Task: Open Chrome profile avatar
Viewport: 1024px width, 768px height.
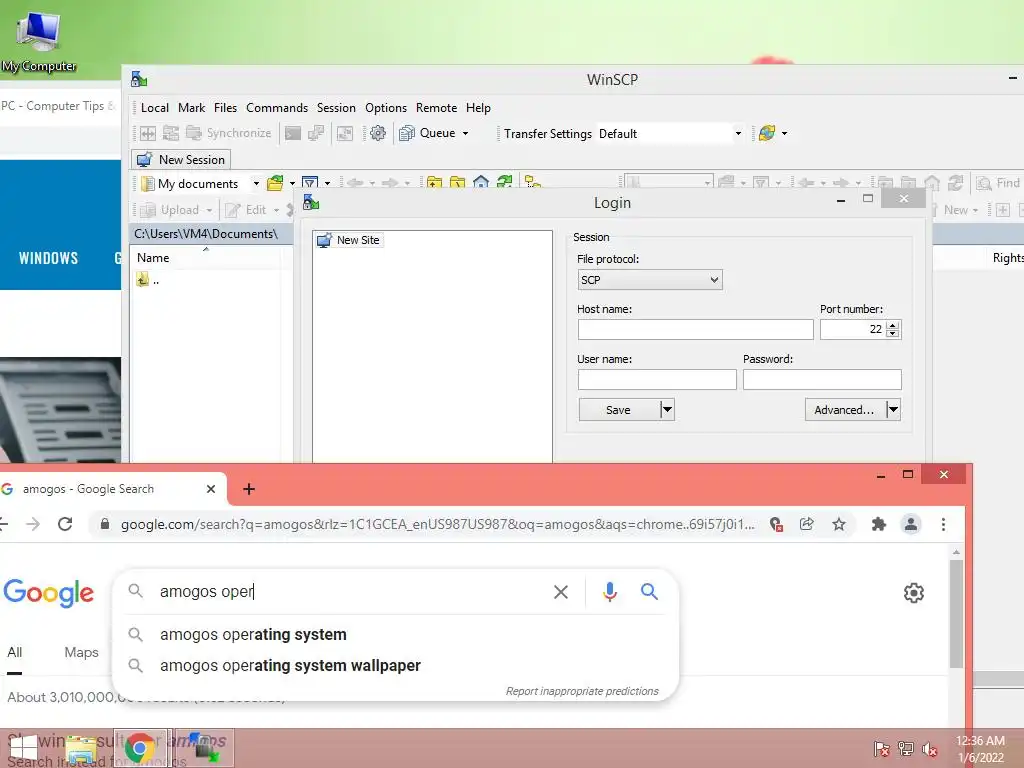Action: tap(910, 524)
